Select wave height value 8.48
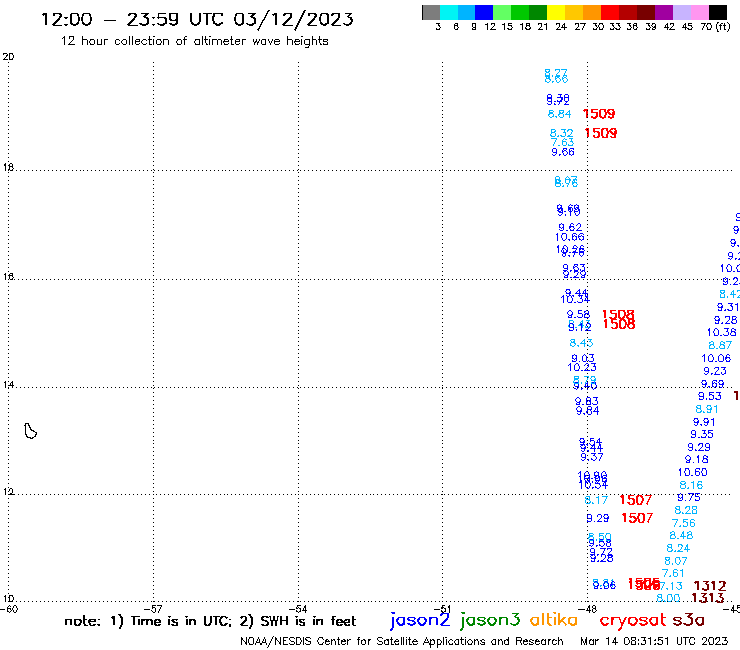The width and height of the screenshot is (740, 650). click(x=681, y=536)
